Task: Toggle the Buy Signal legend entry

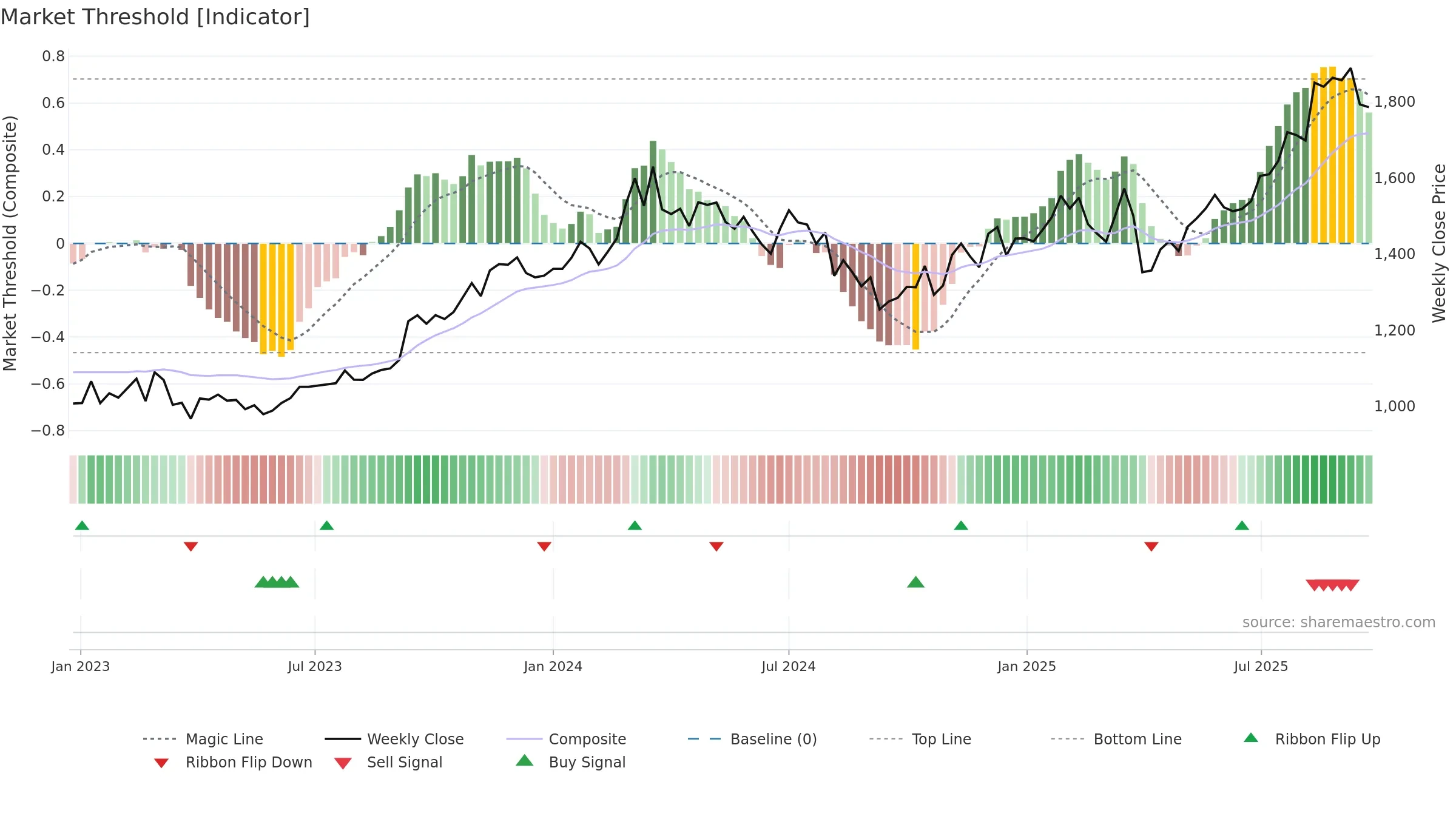Action: 570,762
